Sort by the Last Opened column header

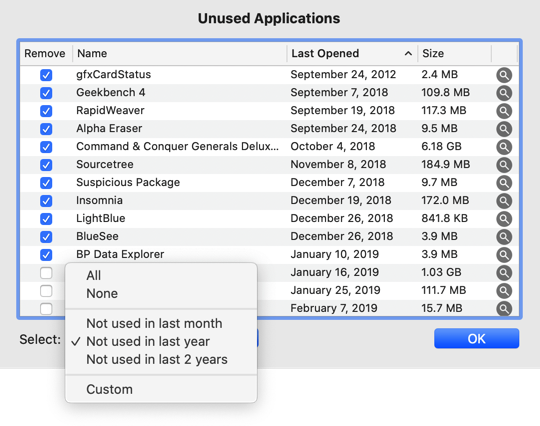352,53
